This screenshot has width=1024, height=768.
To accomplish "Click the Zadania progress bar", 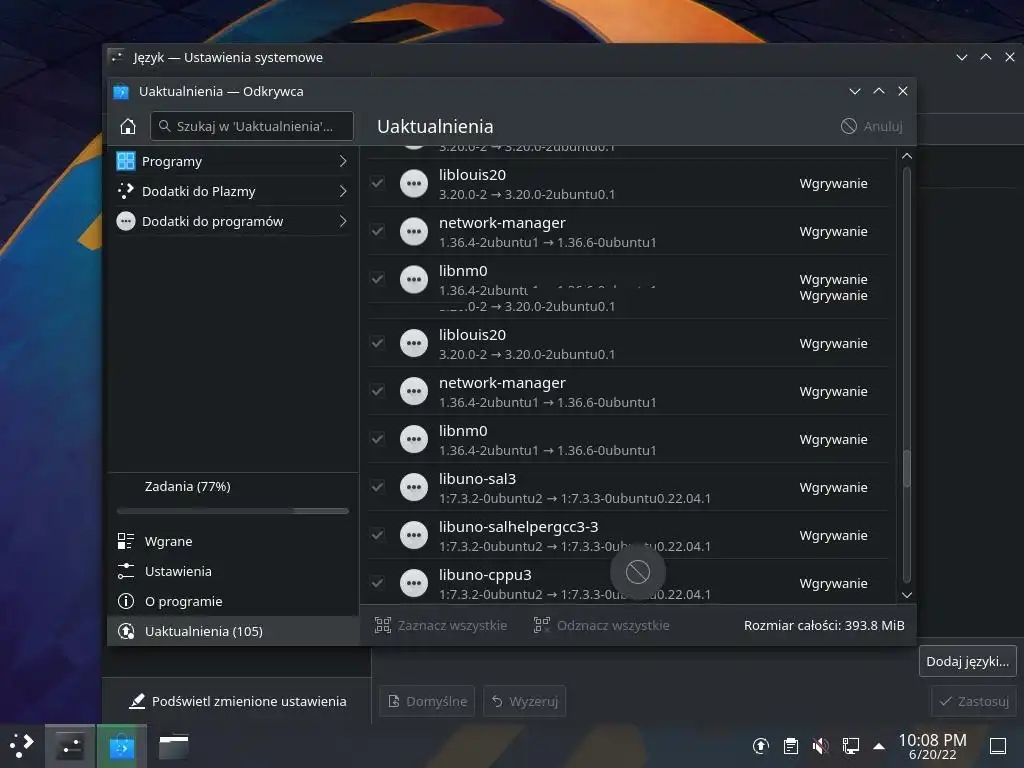I will coord(232,511).
